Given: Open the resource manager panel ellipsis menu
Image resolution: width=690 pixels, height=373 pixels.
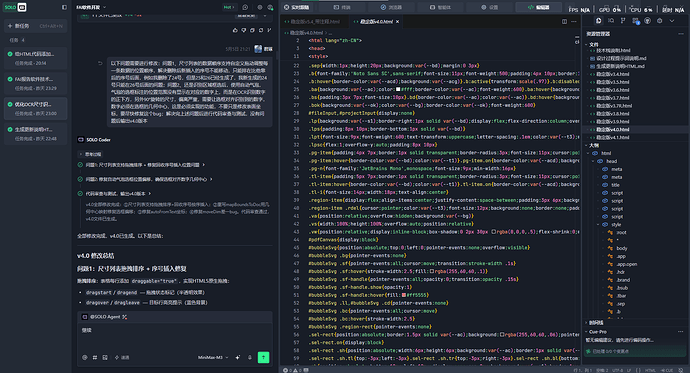Looking at the screenshot, I should [x=680, y=34].
